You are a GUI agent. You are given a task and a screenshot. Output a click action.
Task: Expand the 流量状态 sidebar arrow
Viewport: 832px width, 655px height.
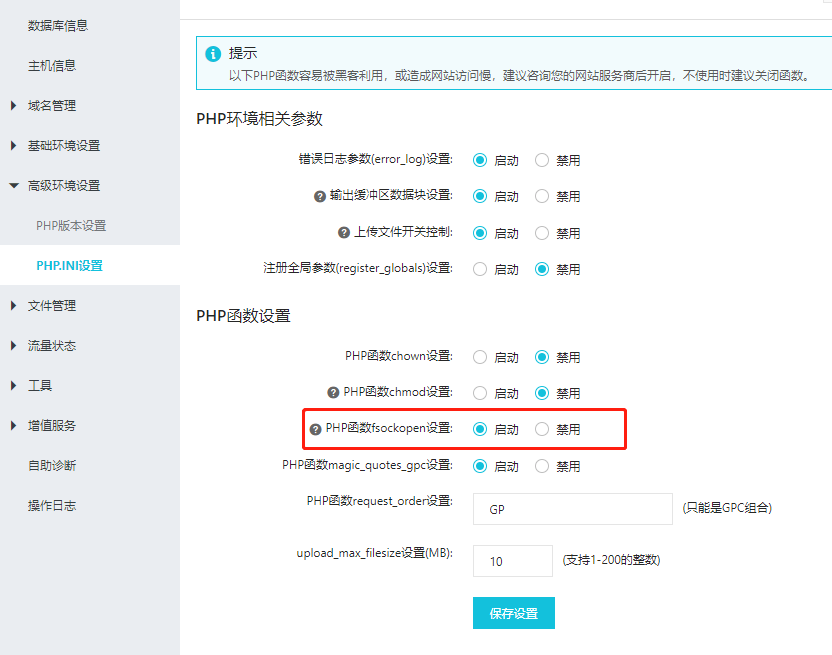(x=14, y=346)
